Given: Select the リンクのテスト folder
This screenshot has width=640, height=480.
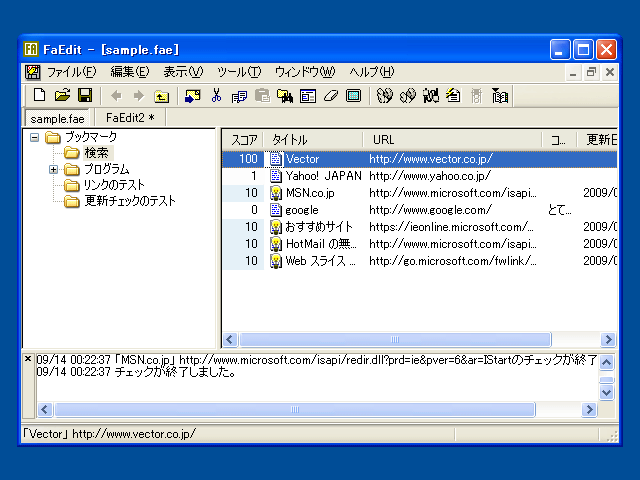Looking at the screenshot, I should pyautogui.click(x=114, y=185).
